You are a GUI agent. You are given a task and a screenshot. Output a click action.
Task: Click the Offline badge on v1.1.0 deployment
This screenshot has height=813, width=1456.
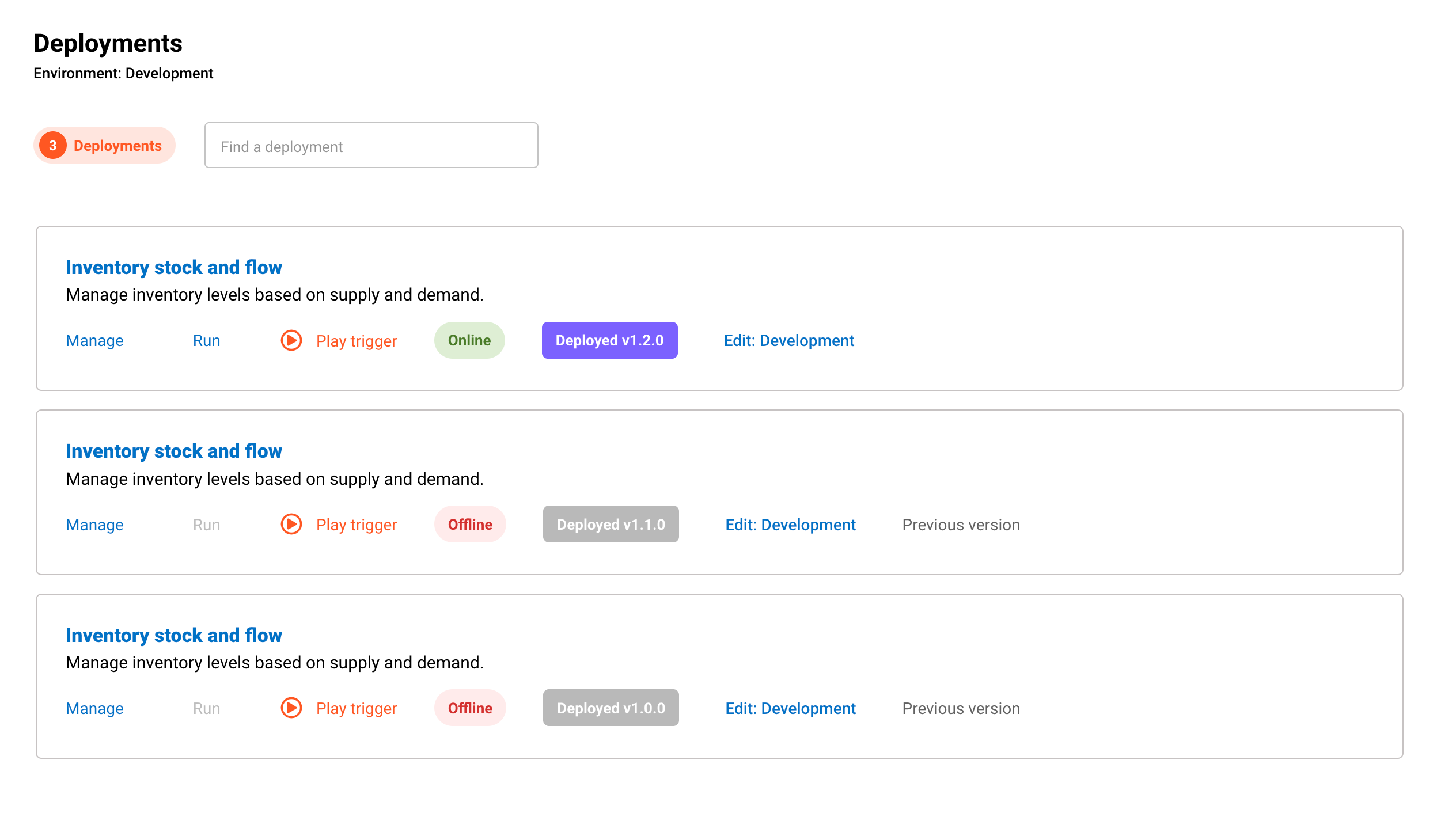(x=469, y=524)
